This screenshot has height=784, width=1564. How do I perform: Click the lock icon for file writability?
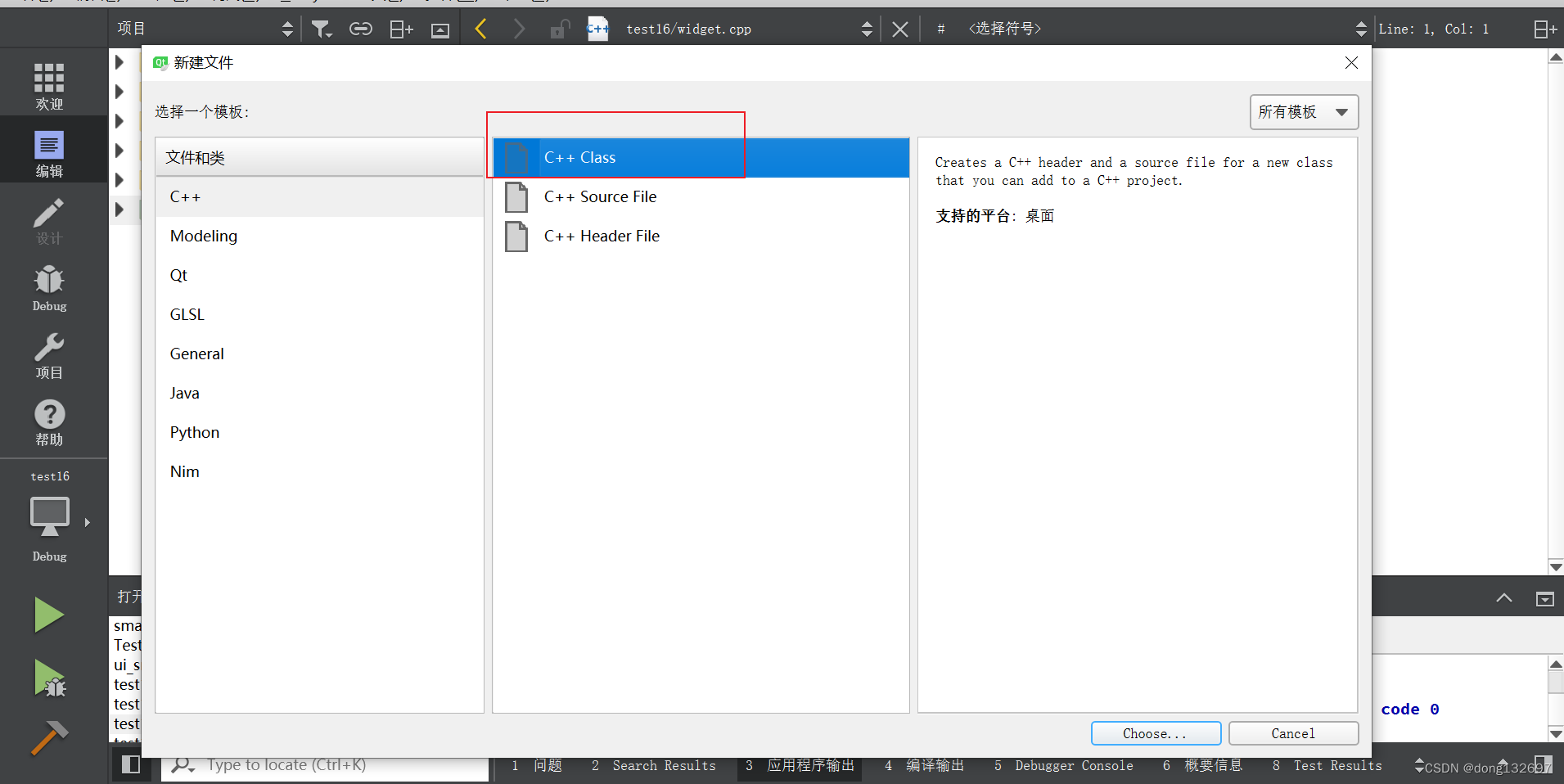click(x=560, y=29)
